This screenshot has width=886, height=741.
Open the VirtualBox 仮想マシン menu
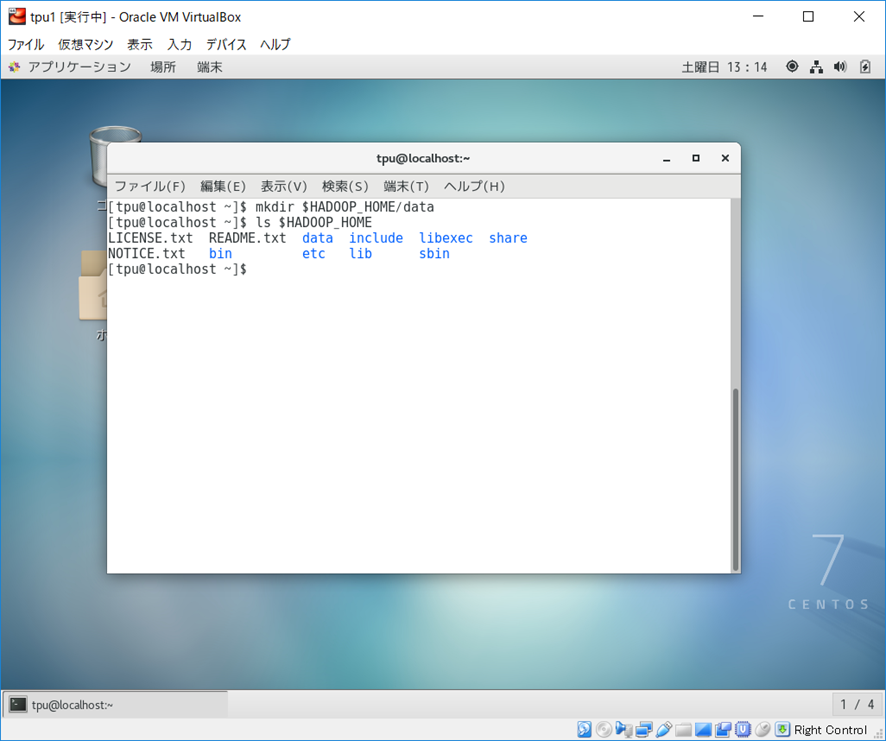[x=85, y=44]
